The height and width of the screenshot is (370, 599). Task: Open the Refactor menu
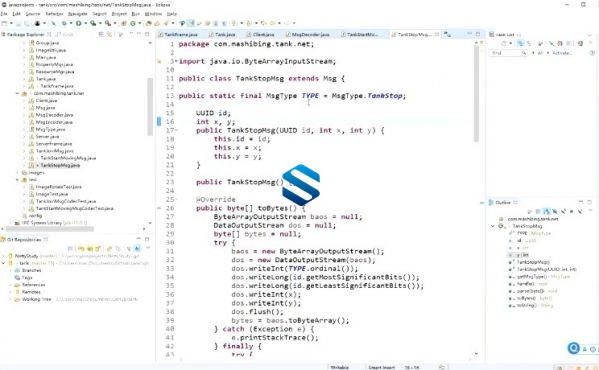pyautogui.click(x=54, y=14)
